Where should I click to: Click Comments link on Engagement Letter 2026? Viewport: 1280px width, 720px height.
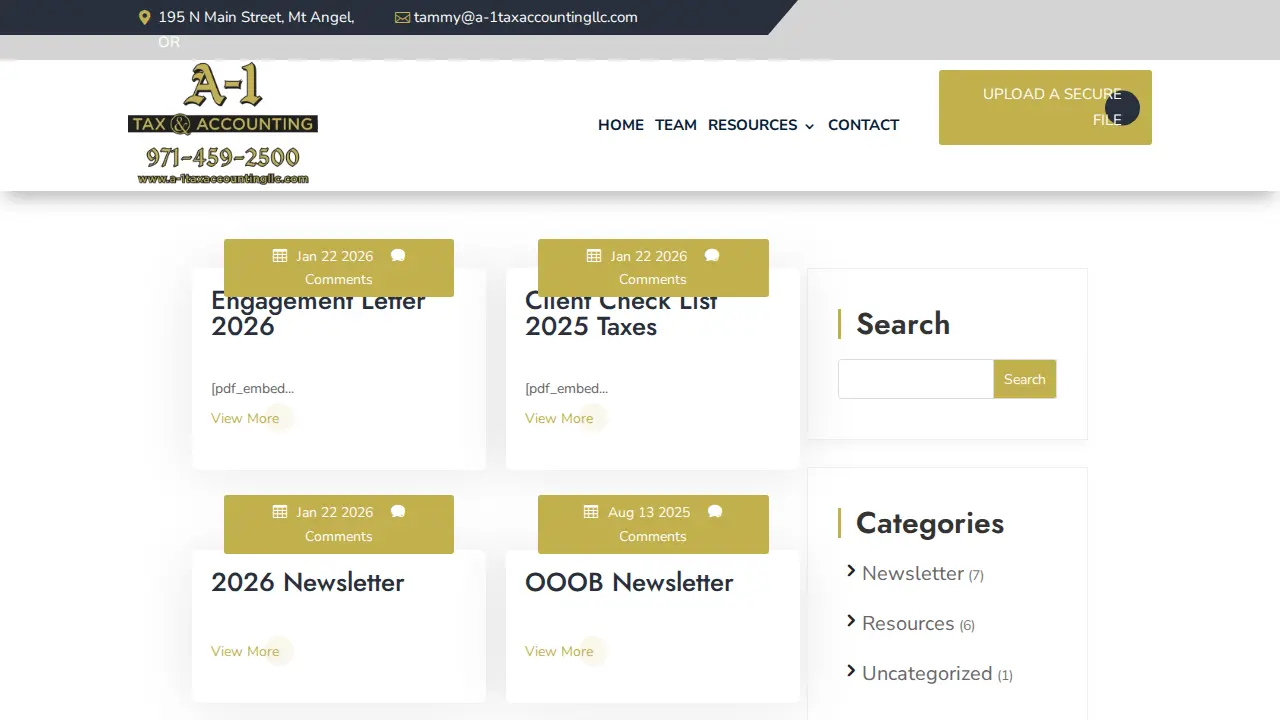click(x=339, y=280)
